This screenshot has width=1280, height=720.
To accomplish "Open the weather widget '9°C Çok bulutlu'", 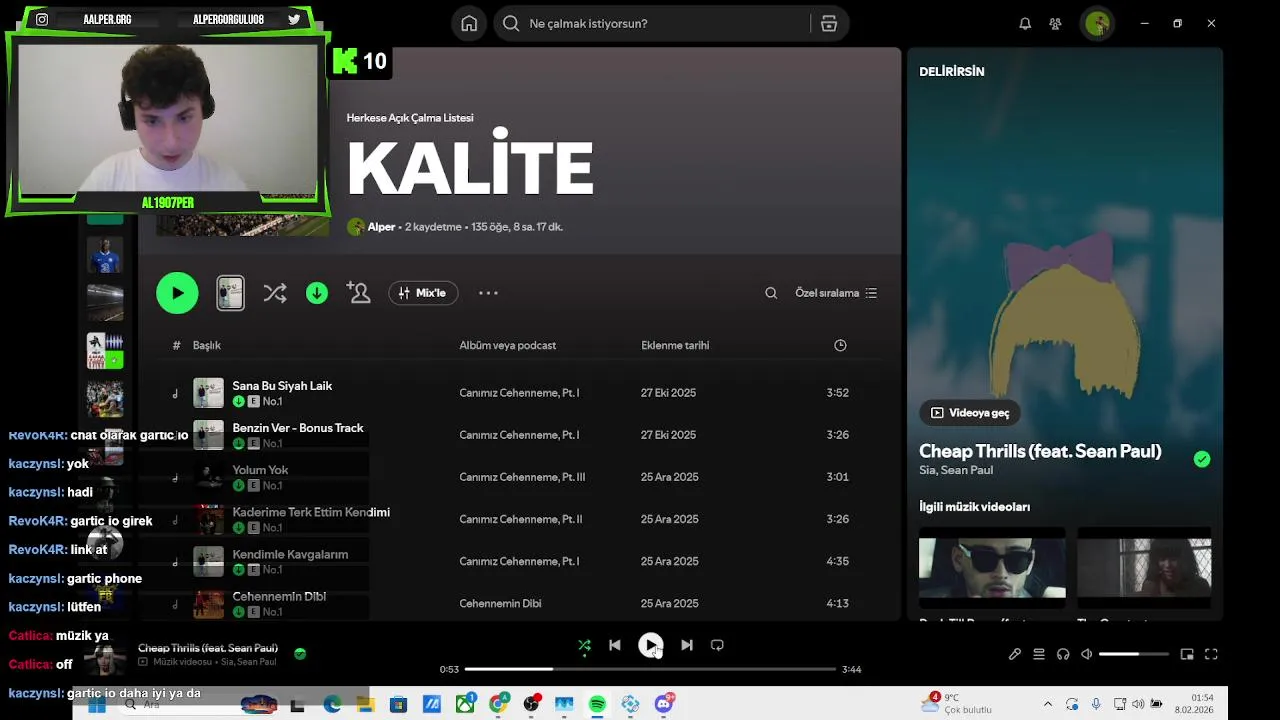I will pos(956,704).
